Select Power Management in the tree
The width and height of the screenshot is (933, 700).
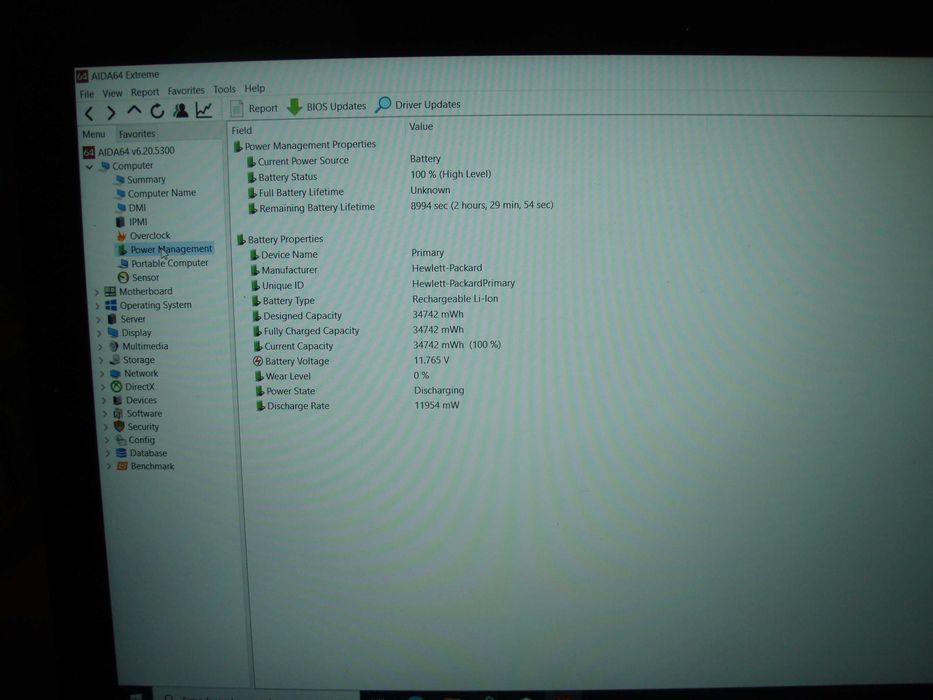165,249
